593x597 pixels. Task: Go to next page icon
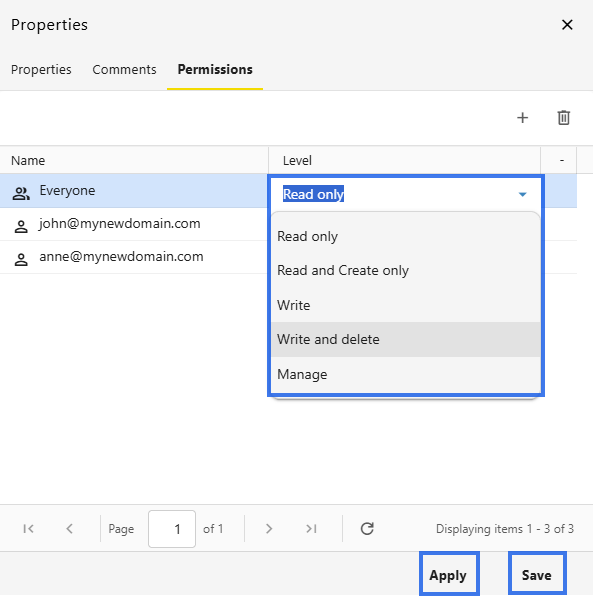pos(269,529)
